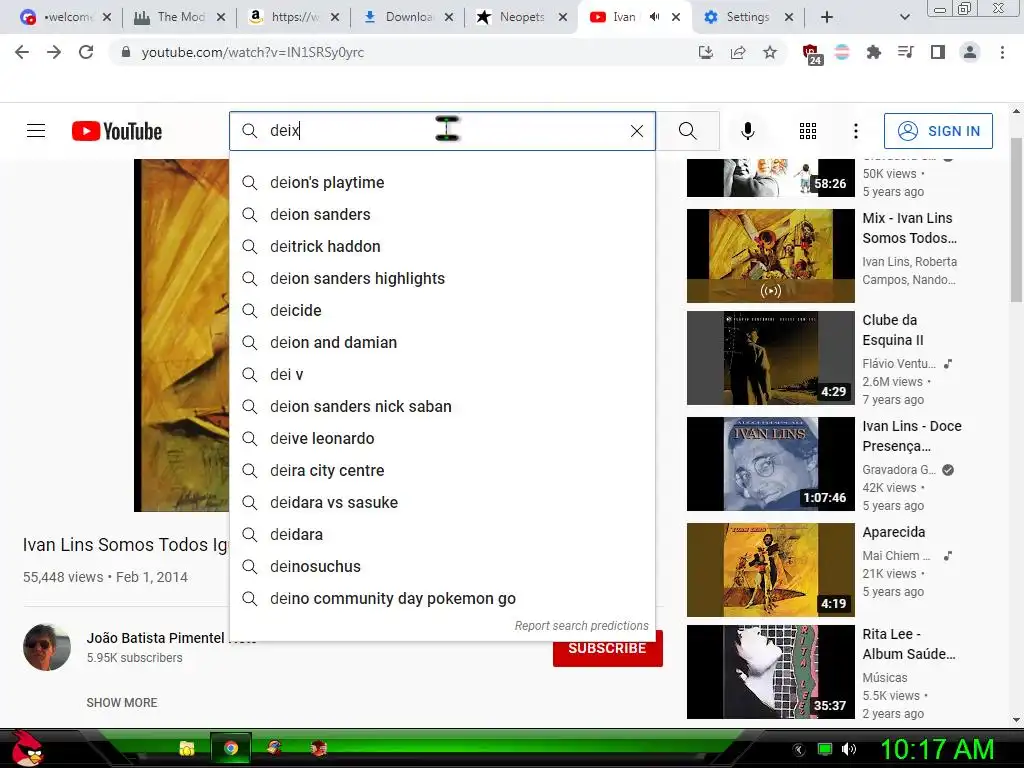The image size is (1024, 768).
Task: Close the Neopets tab
Action: click(563, 17)
